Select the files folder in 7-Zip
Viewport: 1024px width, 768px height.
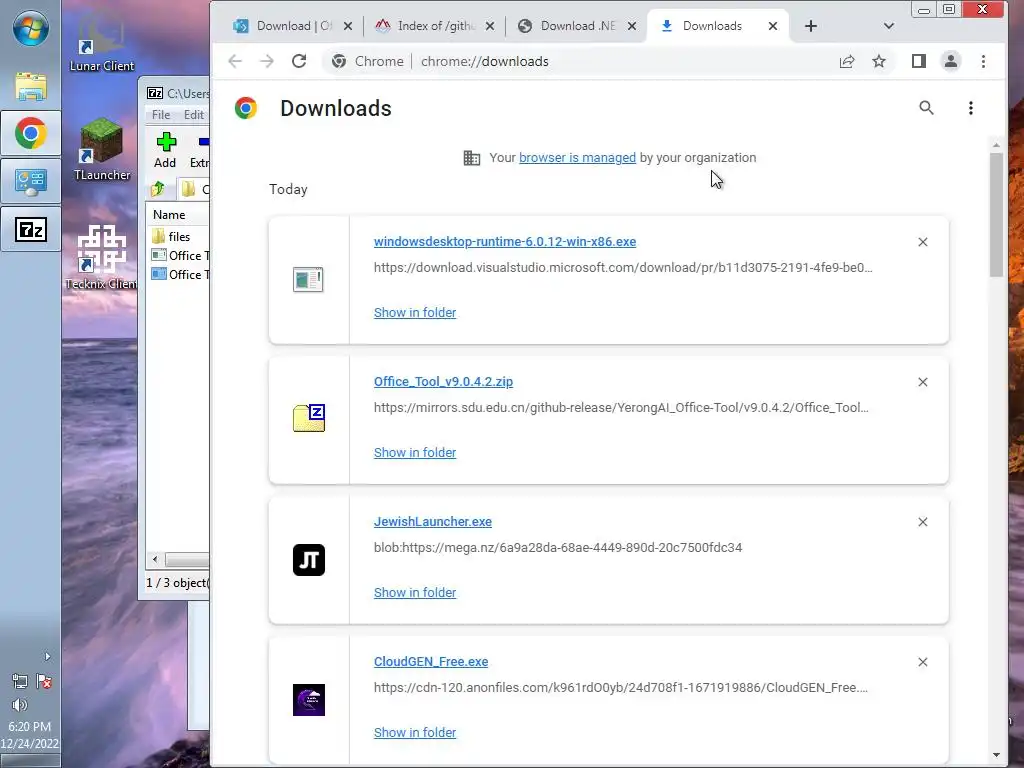pos(177,236)
